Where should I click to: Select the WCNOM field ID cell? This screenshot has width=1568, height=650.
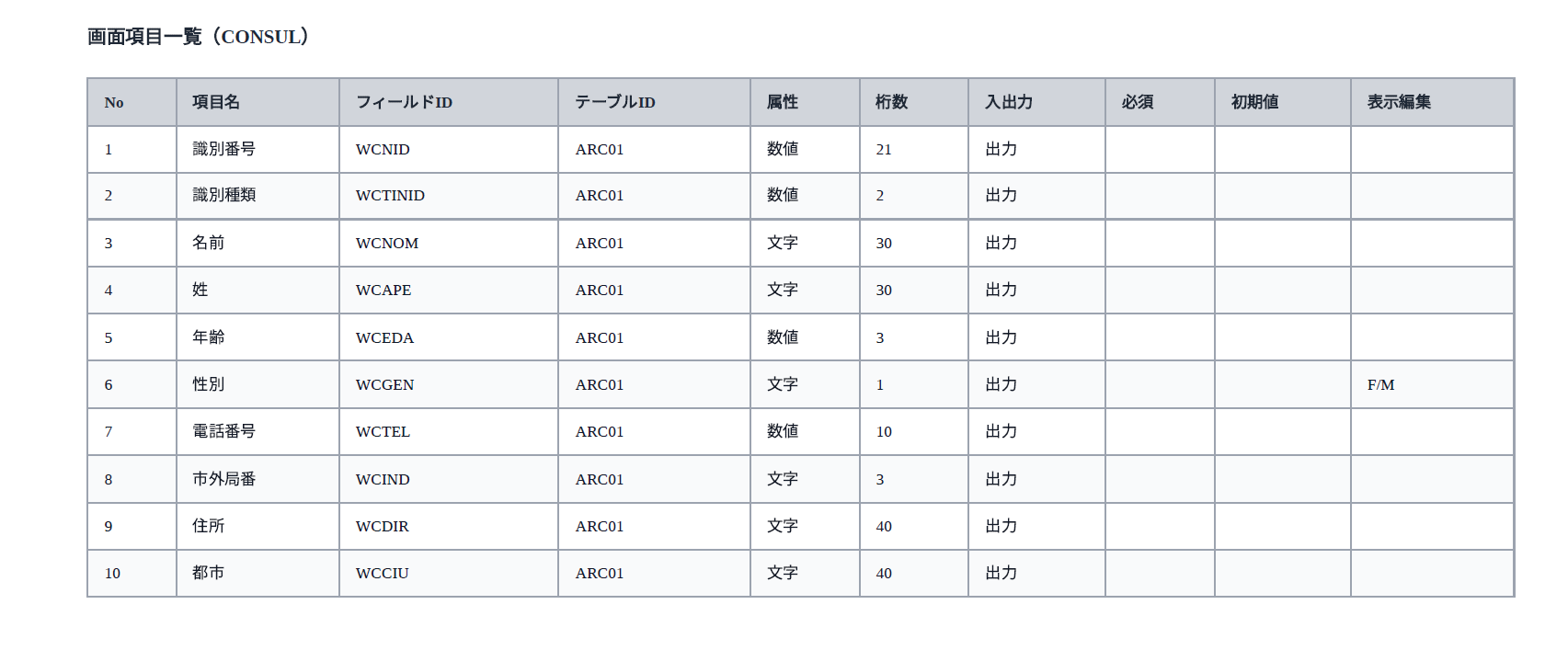(449, 243)
